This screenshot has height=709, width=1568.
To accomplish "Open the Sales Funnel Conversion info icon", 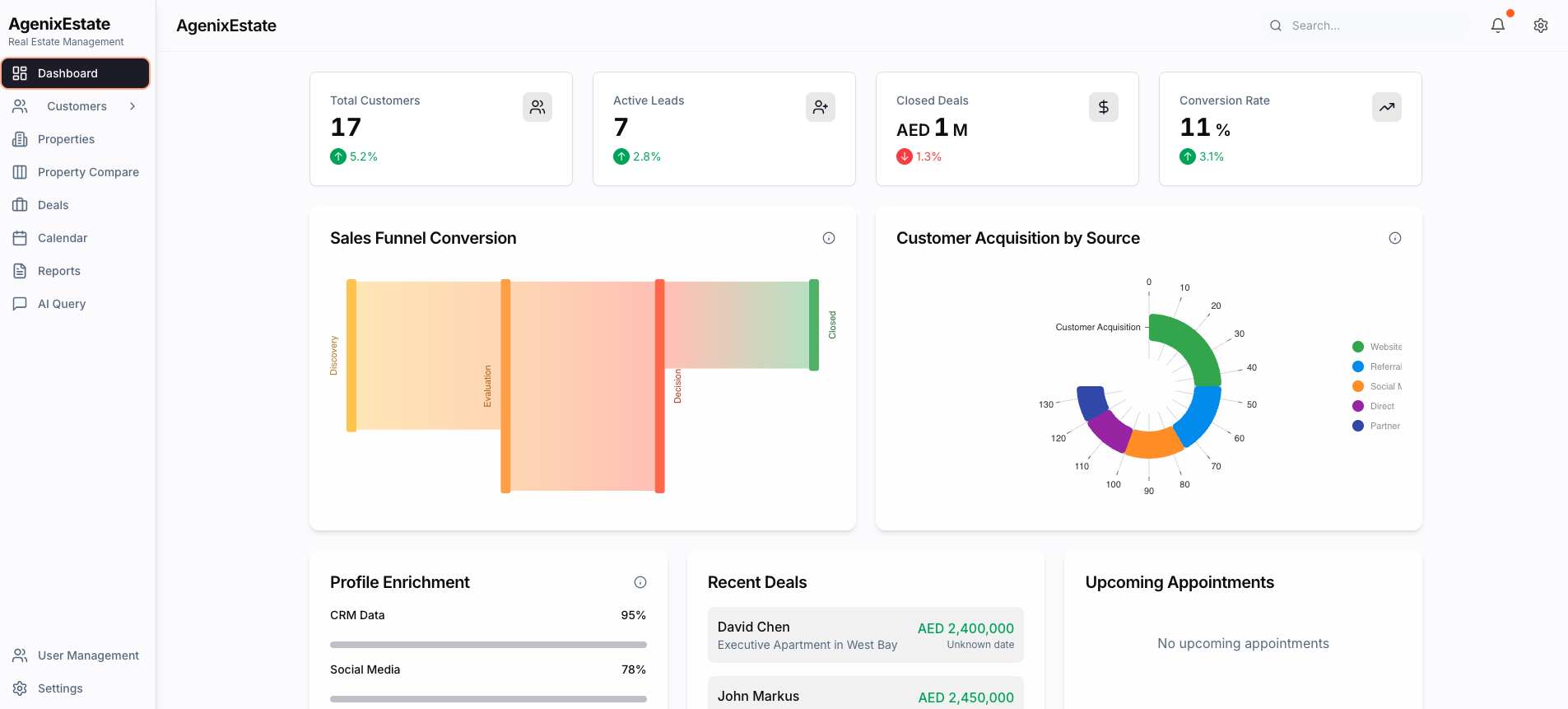I will tap(828, 238).
